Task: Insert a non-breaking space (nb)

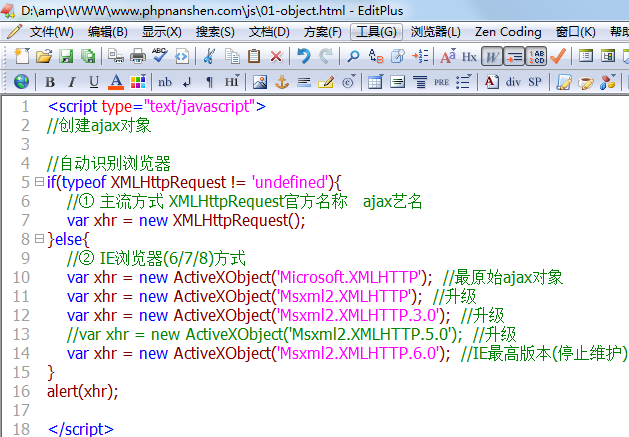Action: pyautogui.click(x=165, y=82)
